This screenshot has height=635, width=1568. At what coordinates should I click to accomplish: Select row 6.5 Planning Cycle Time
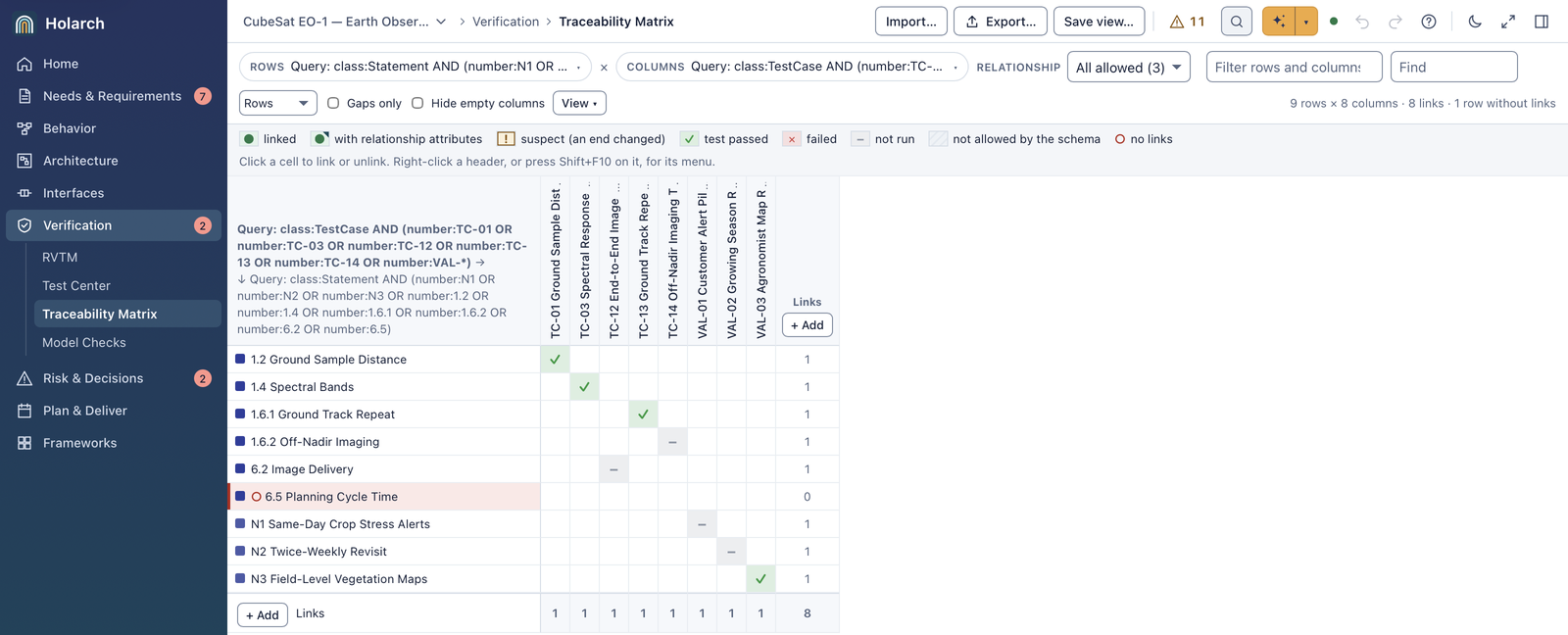click(384, 497)
